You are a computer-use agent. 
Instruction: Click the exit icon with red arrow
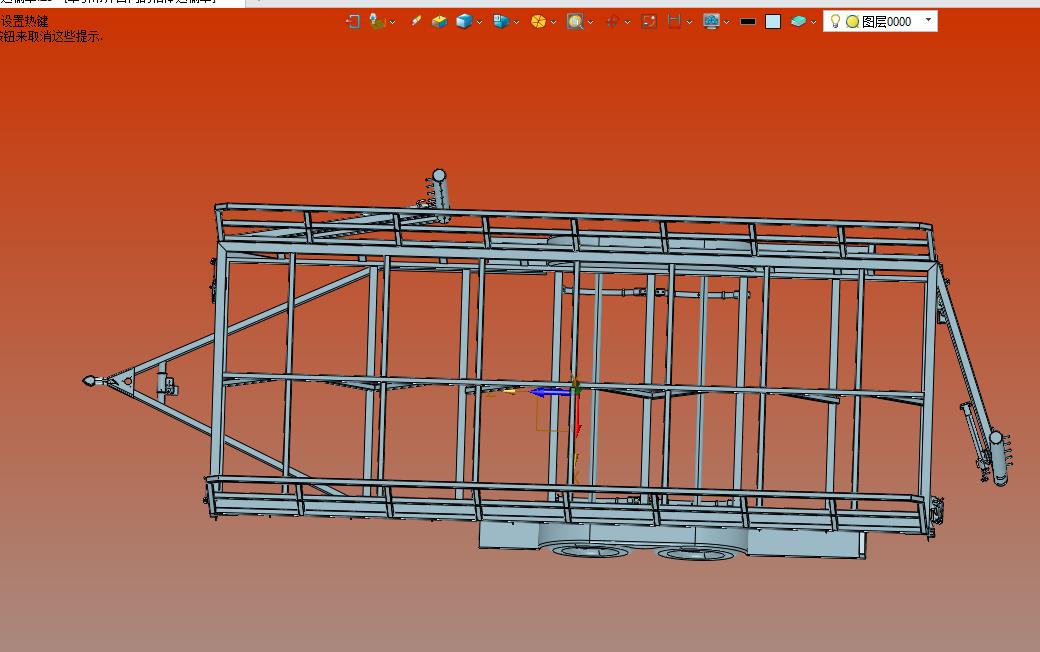352,21
